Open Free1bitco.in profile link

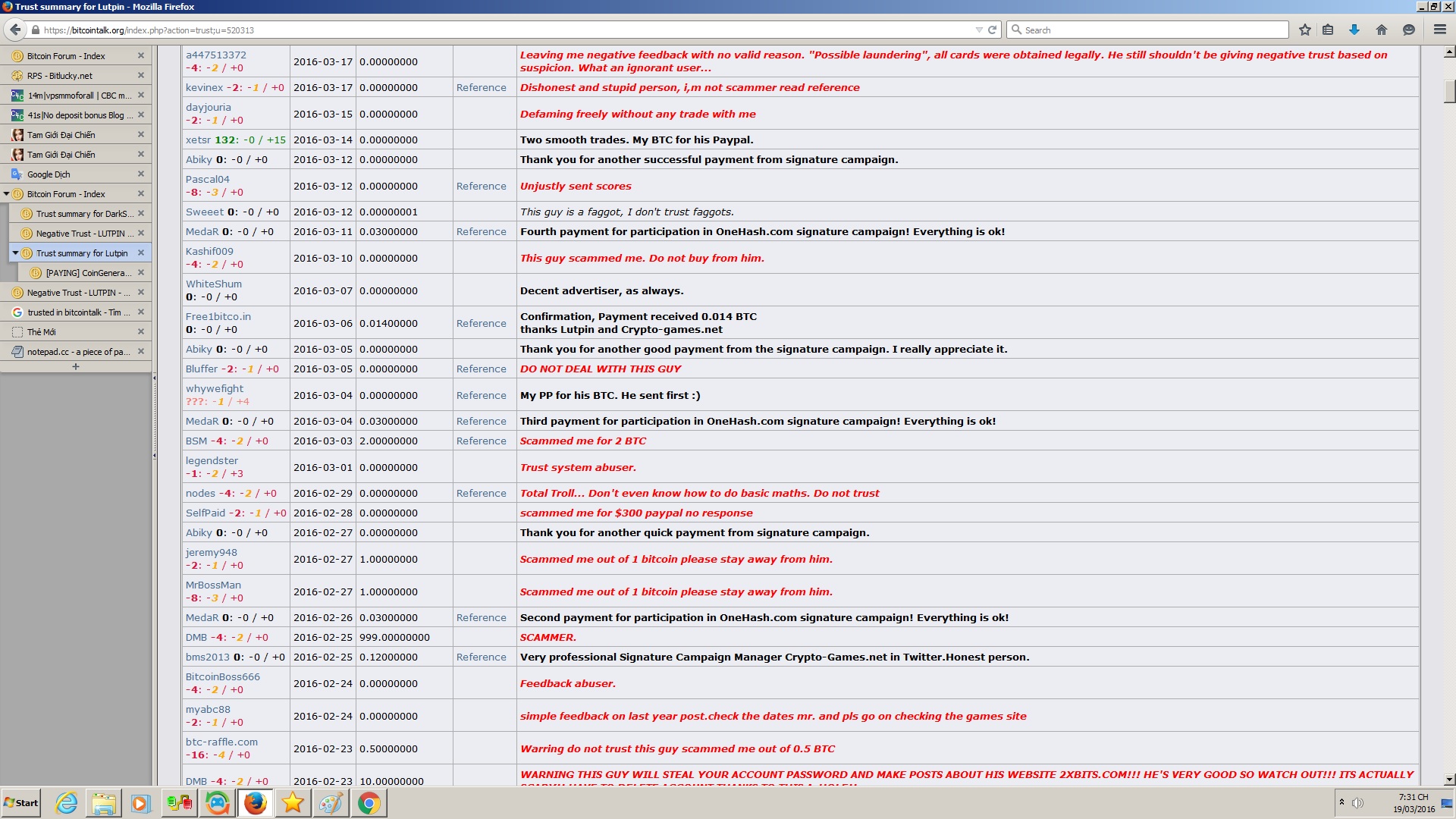[x=218, y=317]
